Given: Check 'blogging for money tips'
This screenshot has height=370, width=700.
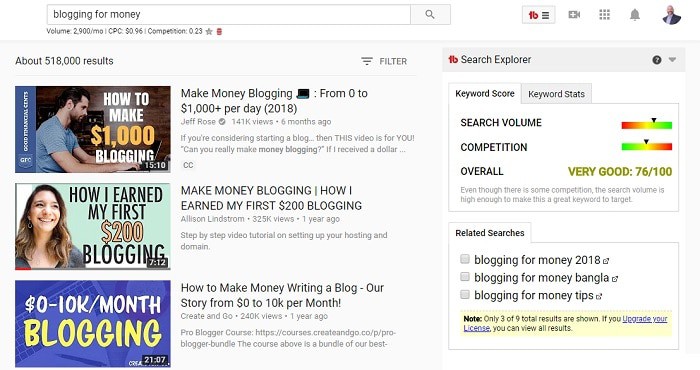Looking at the screenshot, I should [x=465, y=295].
